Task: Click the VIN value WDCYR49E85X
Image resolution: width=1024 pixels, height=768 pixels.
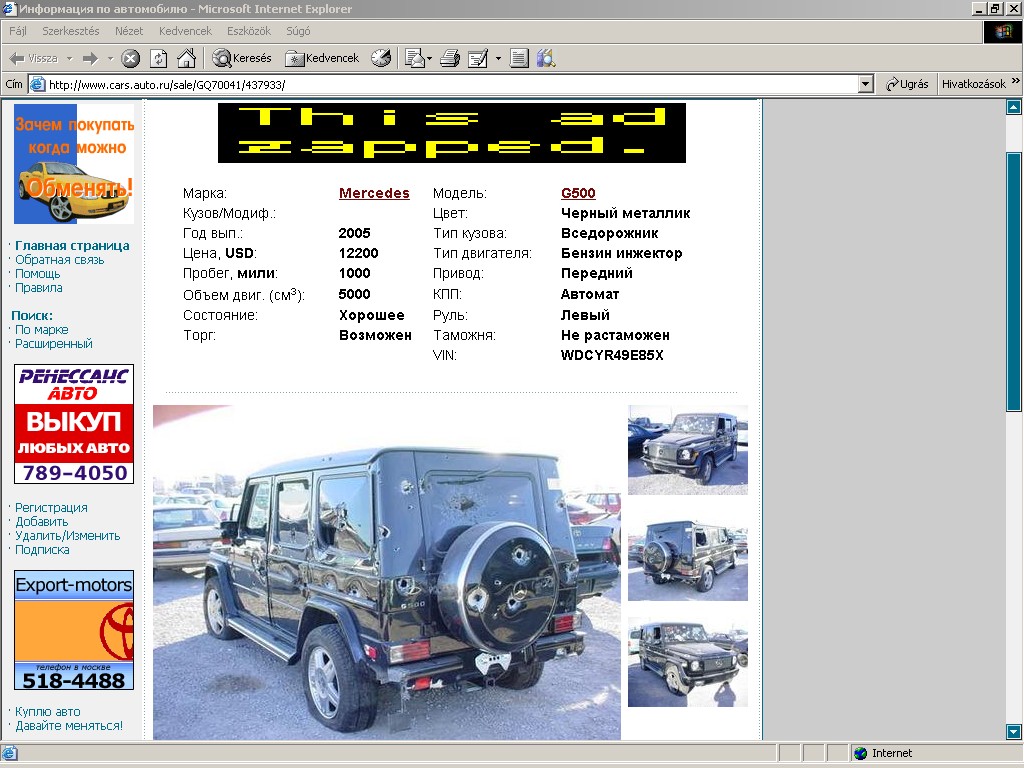Action: click(x=612, y=355)
